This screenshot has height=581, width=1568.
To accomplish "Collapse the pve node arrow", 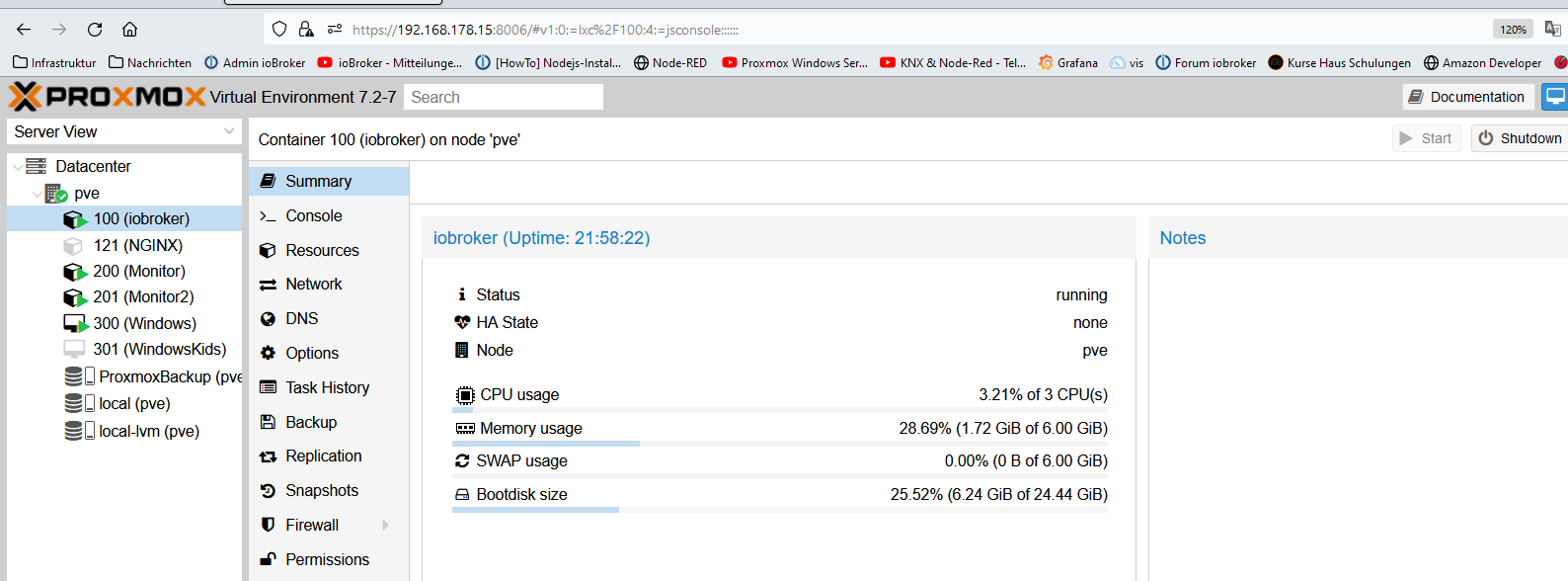I will (x=37, y=194).
